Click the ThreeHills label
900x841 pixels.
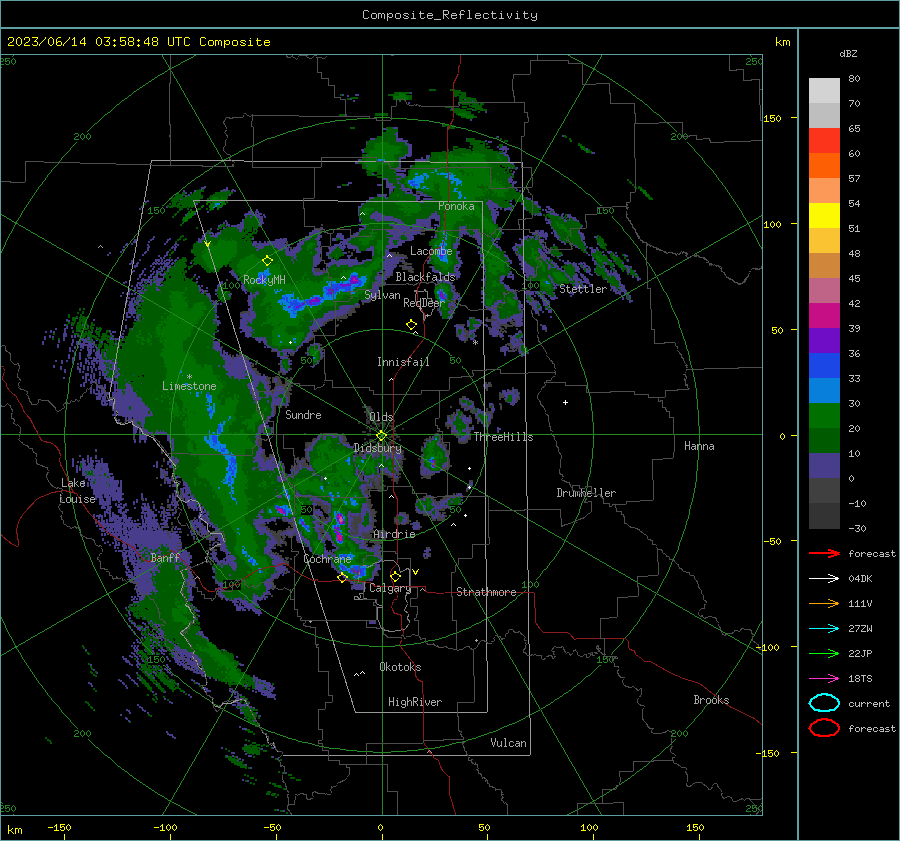click(x=503, y=437)
